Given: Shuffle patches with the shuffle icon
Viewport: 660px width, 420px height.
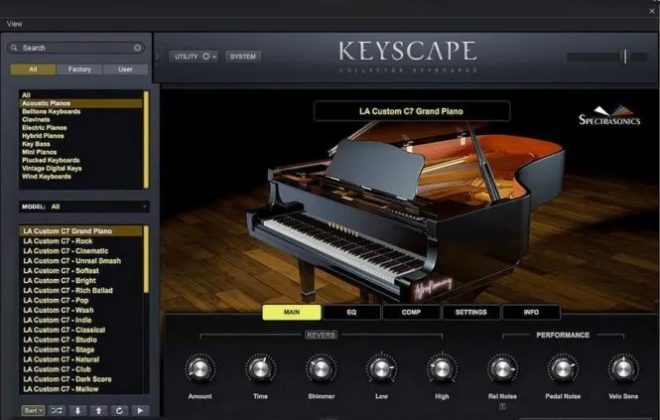Looking at the screenshot, I should coord(56,410).
